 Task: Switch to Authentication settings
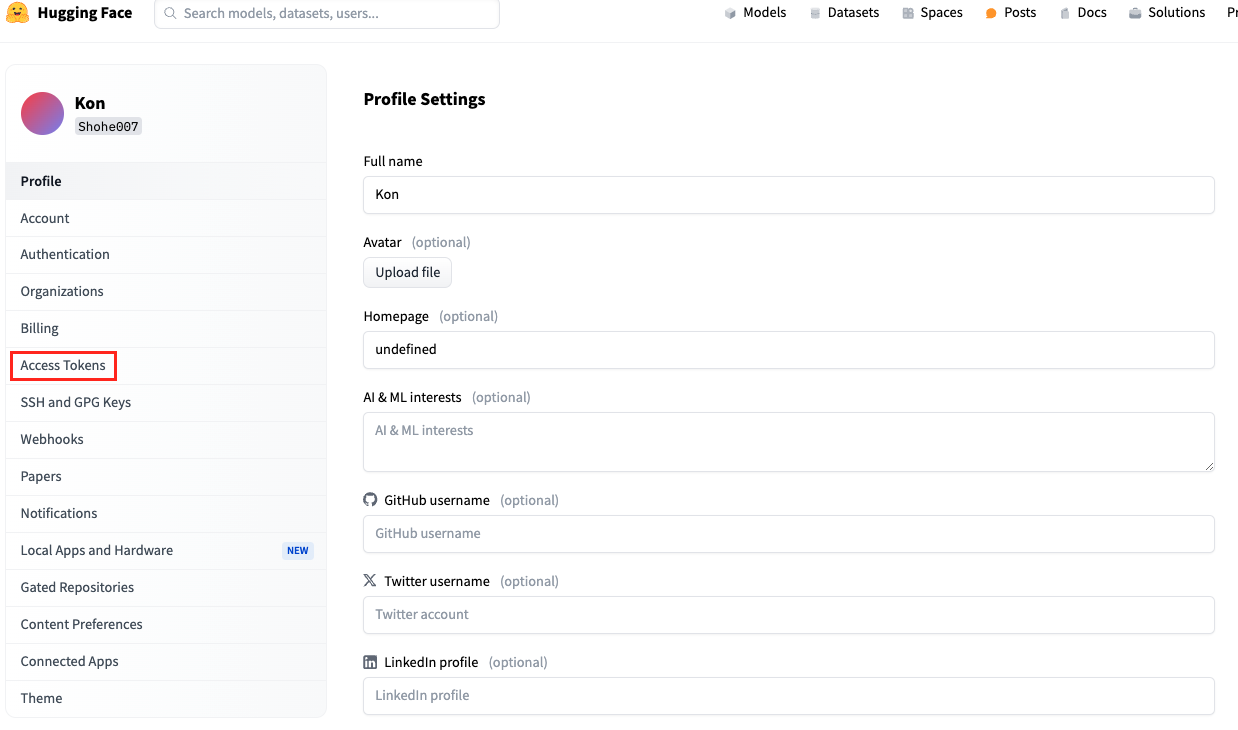[65, 254]
